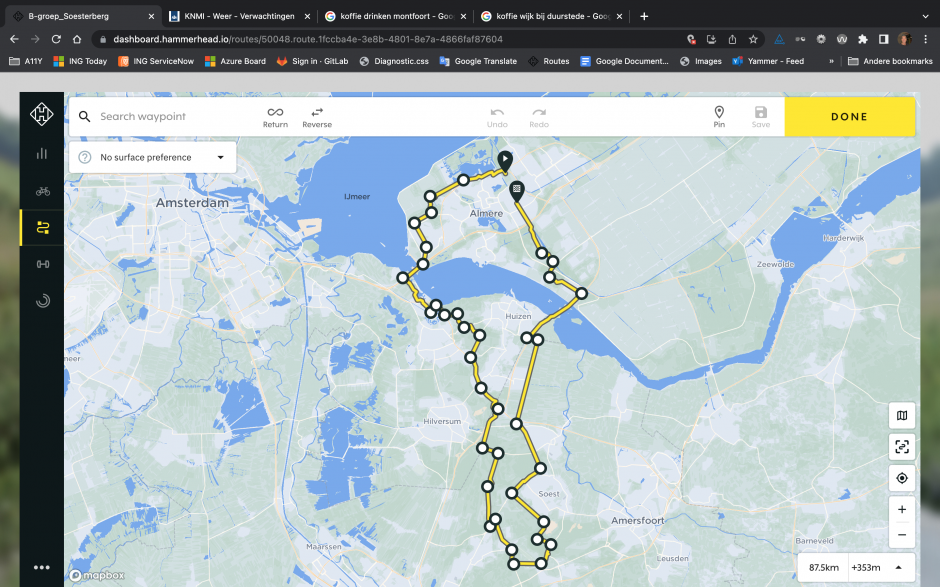940x587 pixels.
Task: Click the yellow DONE button
Action: pyautogui.click(x=849, y=116)
